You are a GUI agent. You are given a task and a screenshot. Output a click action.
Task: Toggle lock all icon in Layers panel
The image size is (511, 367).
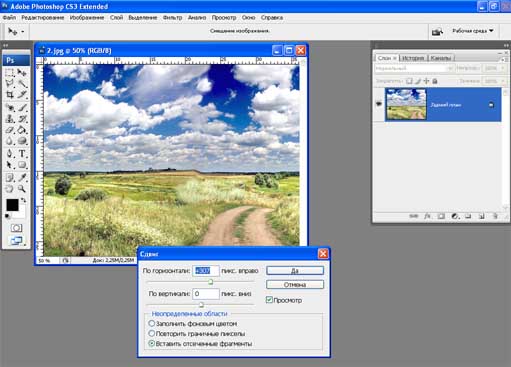pos(435,81)
